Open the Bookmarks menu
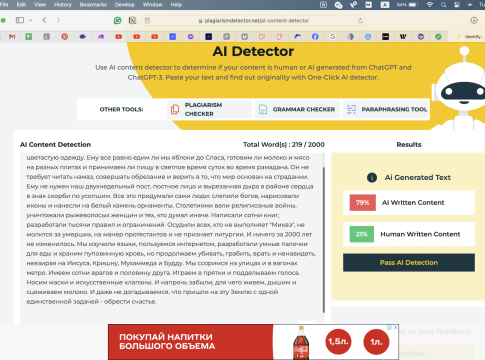The height and width of the screenshot is (360, 485). (x=93, y=5)
